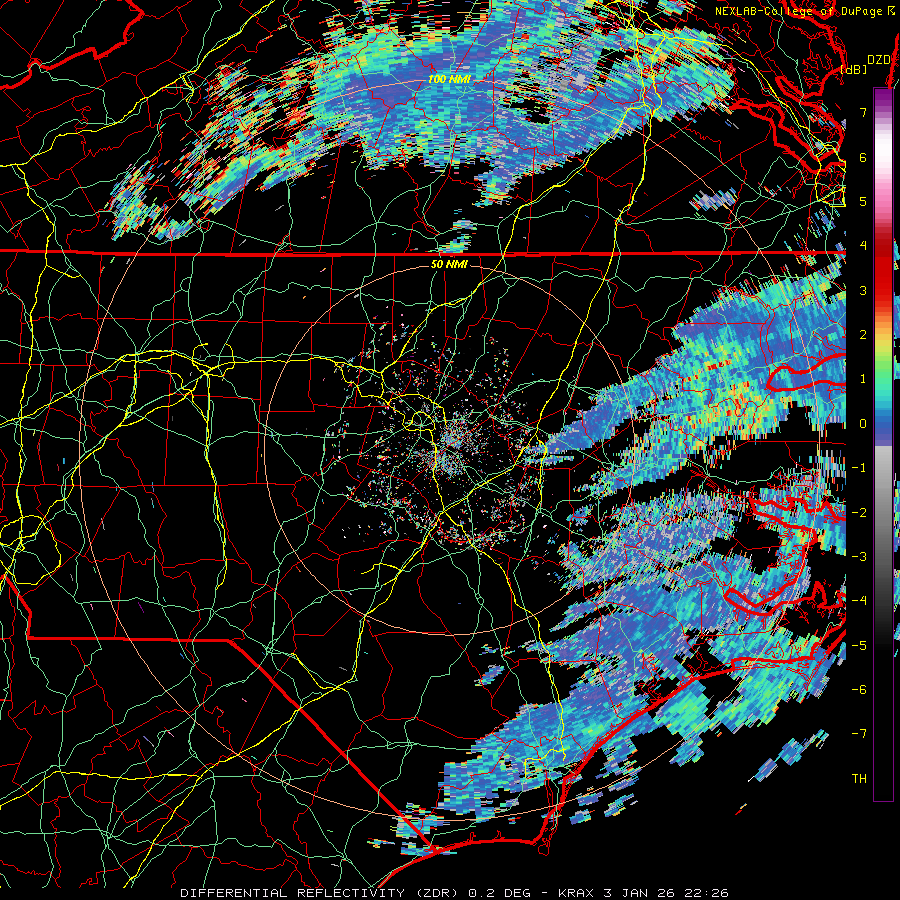
Task: Click the 5 tick label on scale
Action: coord(863,201)
